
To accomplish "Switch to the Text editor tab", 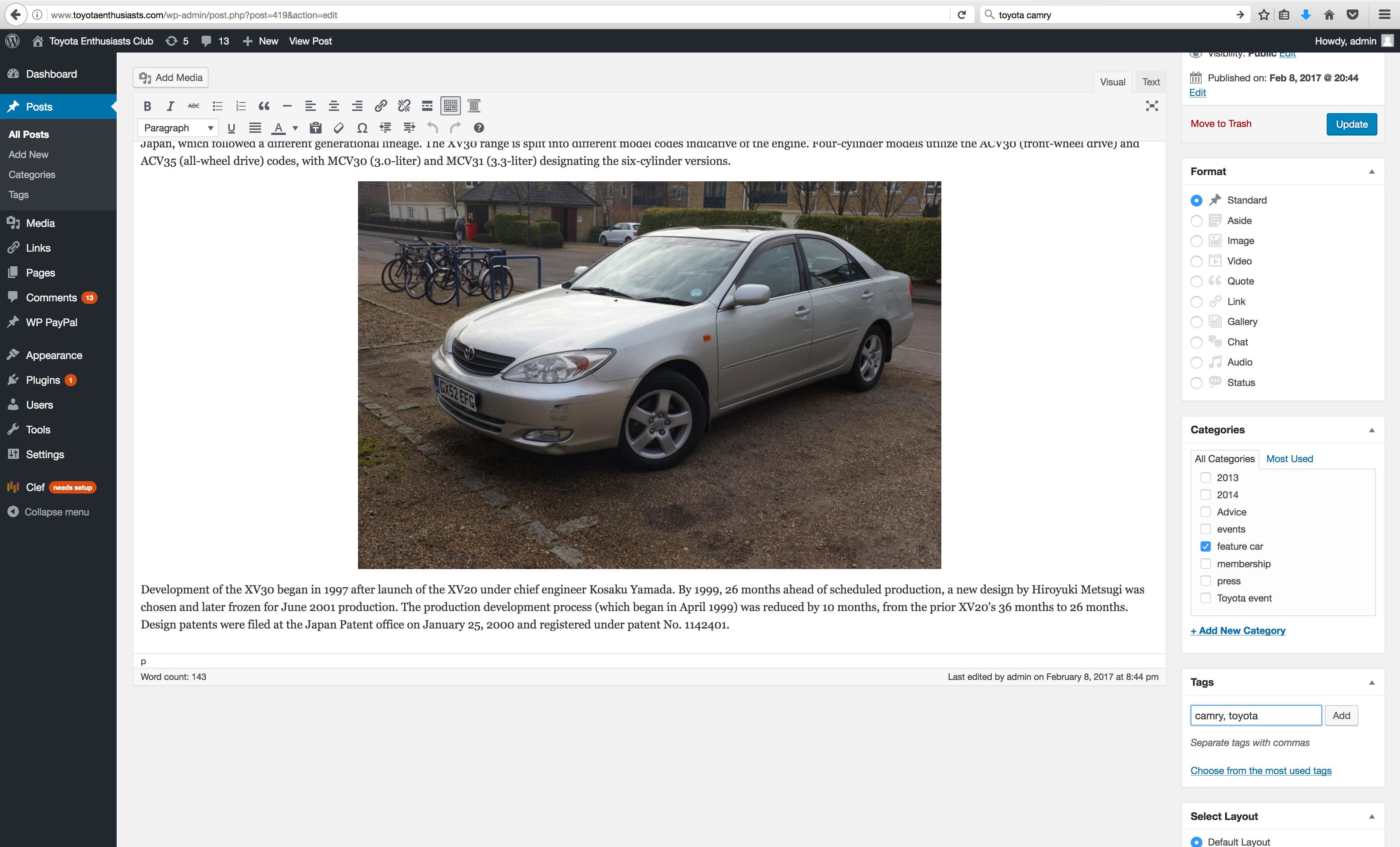I will pos(1151,82).
